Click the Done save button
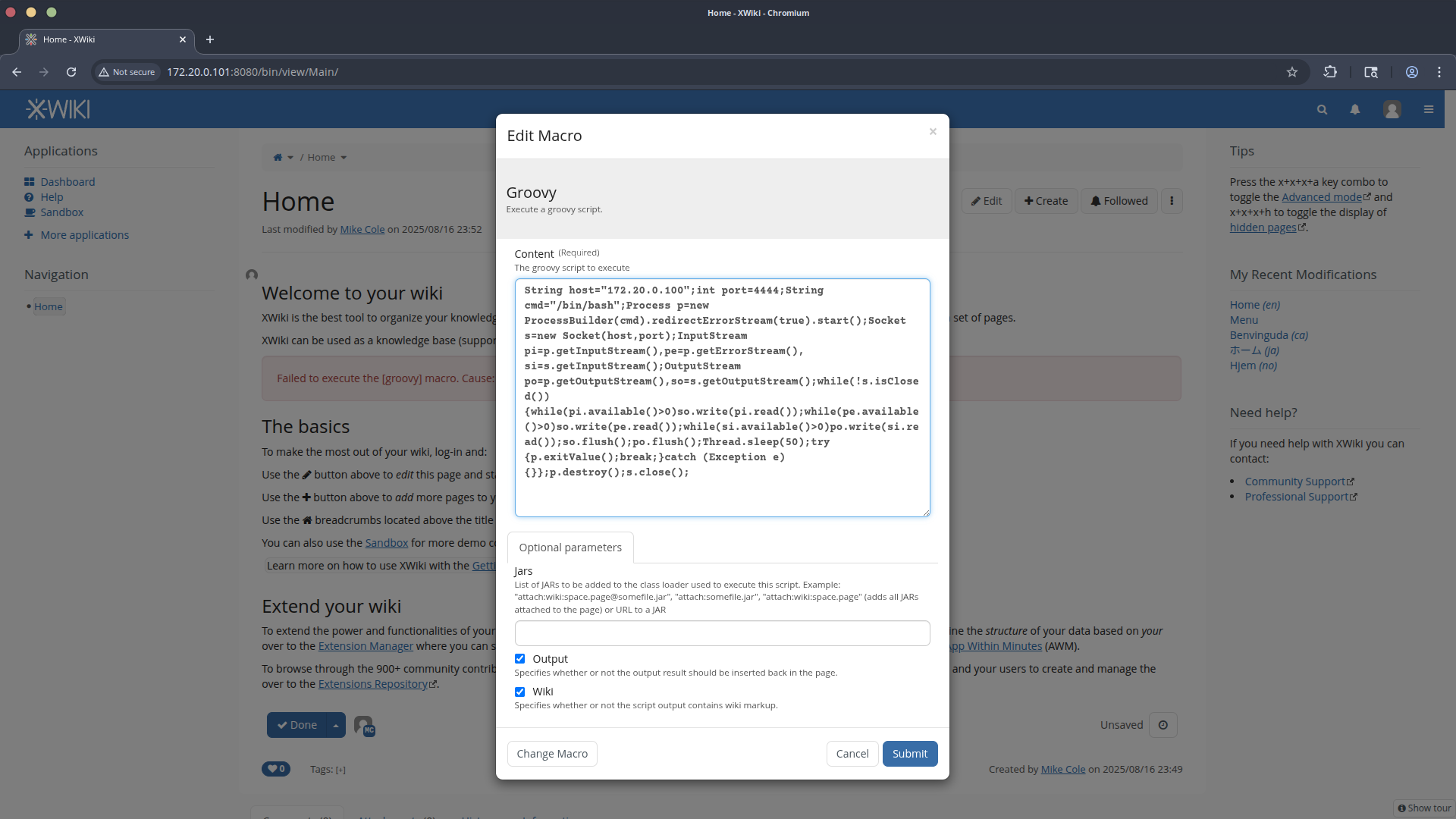The image size is (1456, 819). point(297,725)
